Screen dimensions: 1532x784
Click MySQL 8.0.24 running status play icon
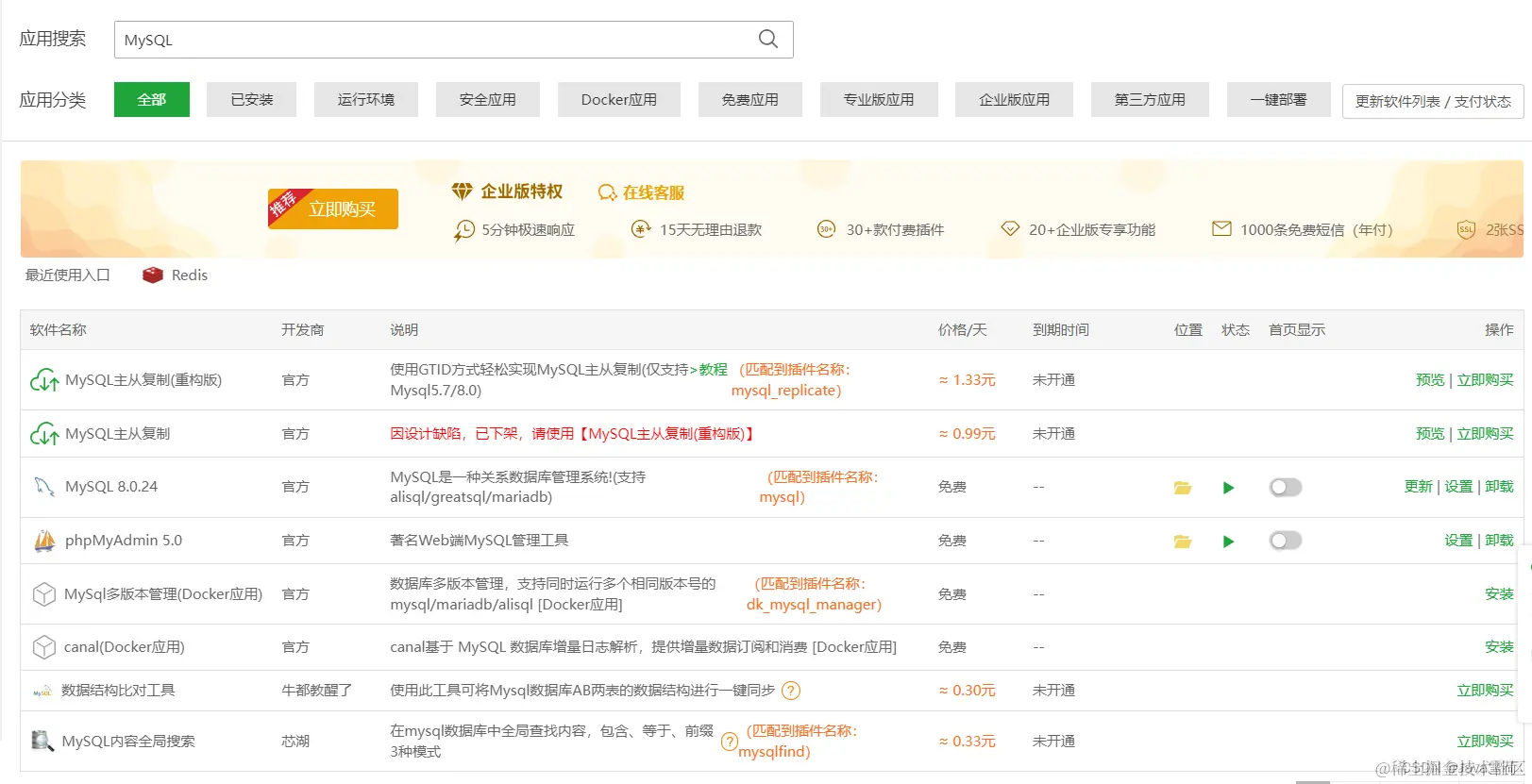point(1228,488)
